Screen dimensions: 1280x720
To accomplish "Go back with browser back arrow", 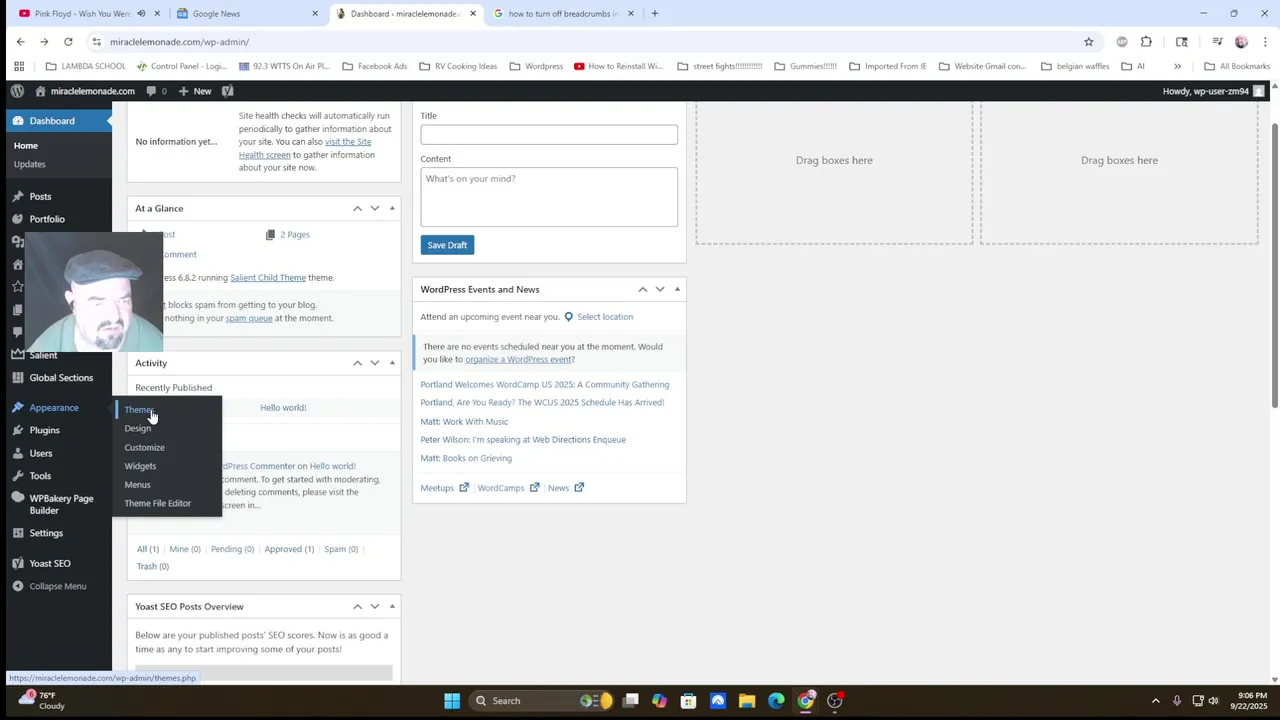I will [x=20, y=42].
